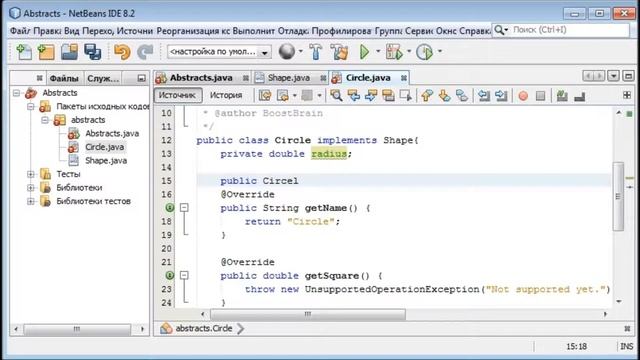Click the Comment lines editor icon
640x360 pixels.
(562, 96)
